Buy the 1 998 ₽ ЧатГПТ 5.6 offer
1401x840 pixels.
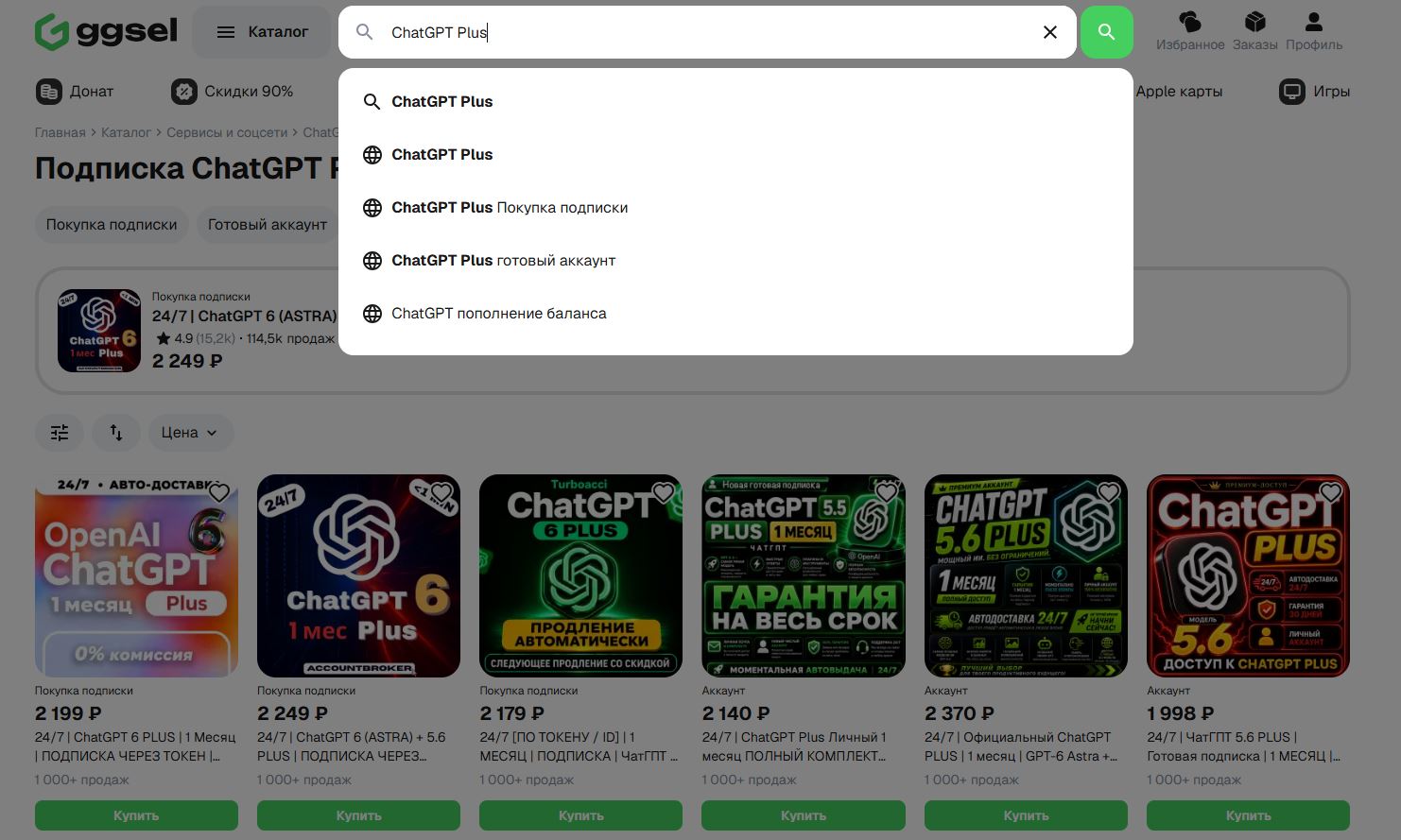click(1248, 815)
